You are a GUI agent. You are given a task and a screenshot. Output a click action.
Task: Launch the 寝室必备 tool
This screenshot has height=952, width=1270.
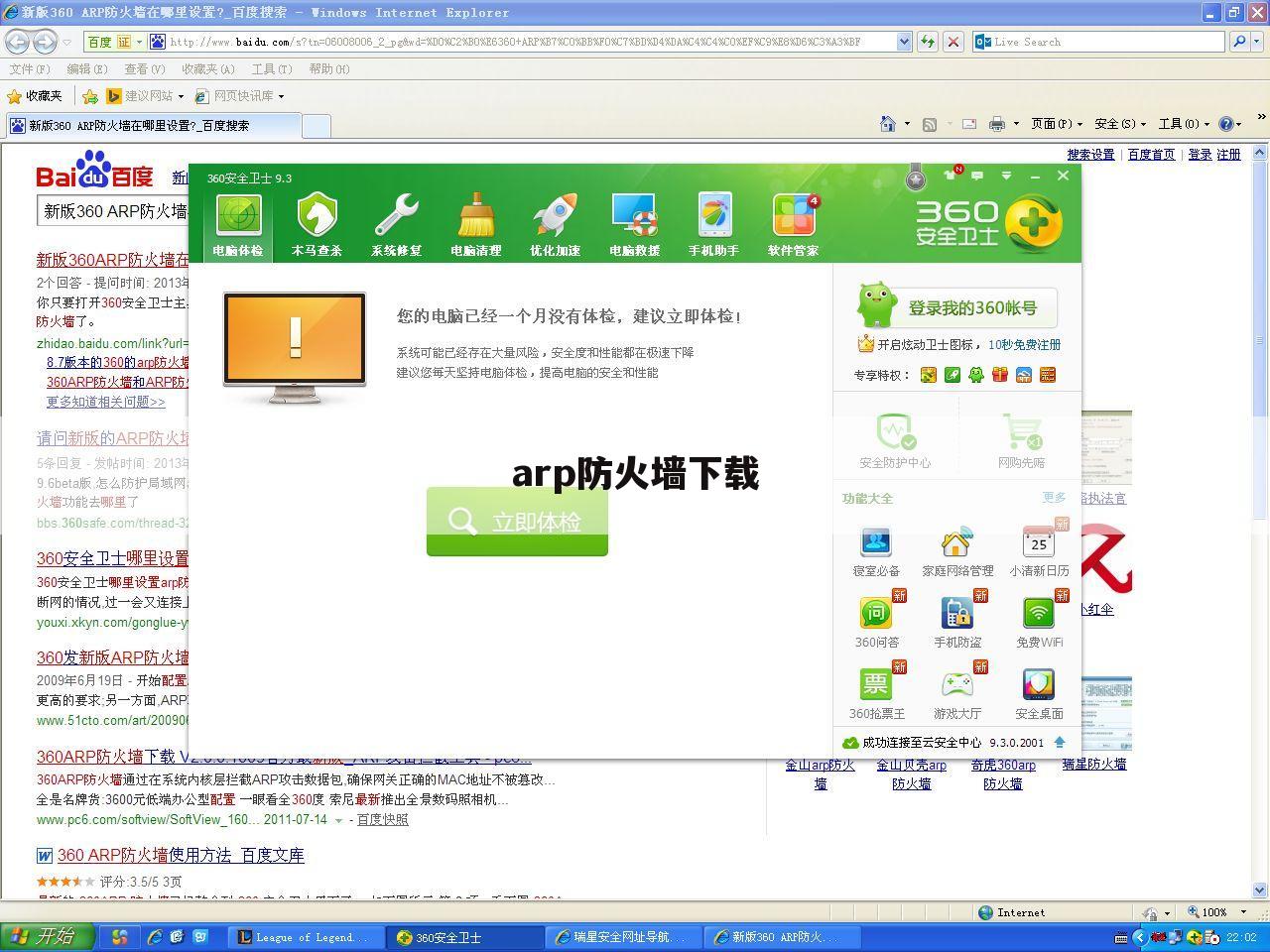coord(876,551)
